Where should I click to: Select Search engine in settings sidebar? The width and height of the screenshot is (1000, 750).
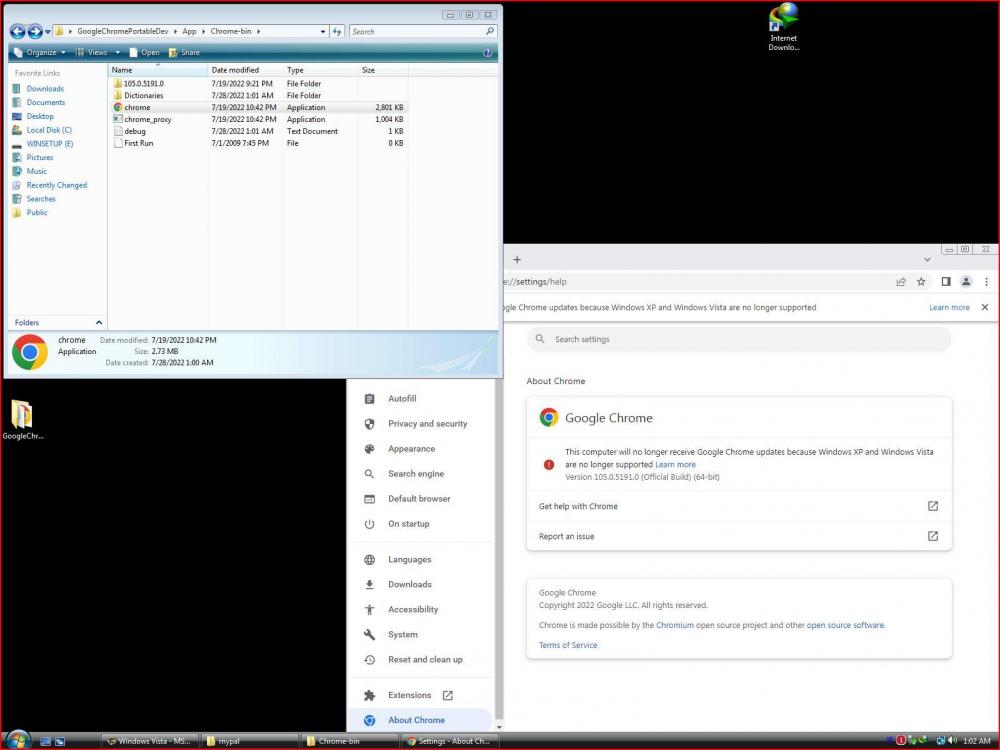[x=416, y=474]
